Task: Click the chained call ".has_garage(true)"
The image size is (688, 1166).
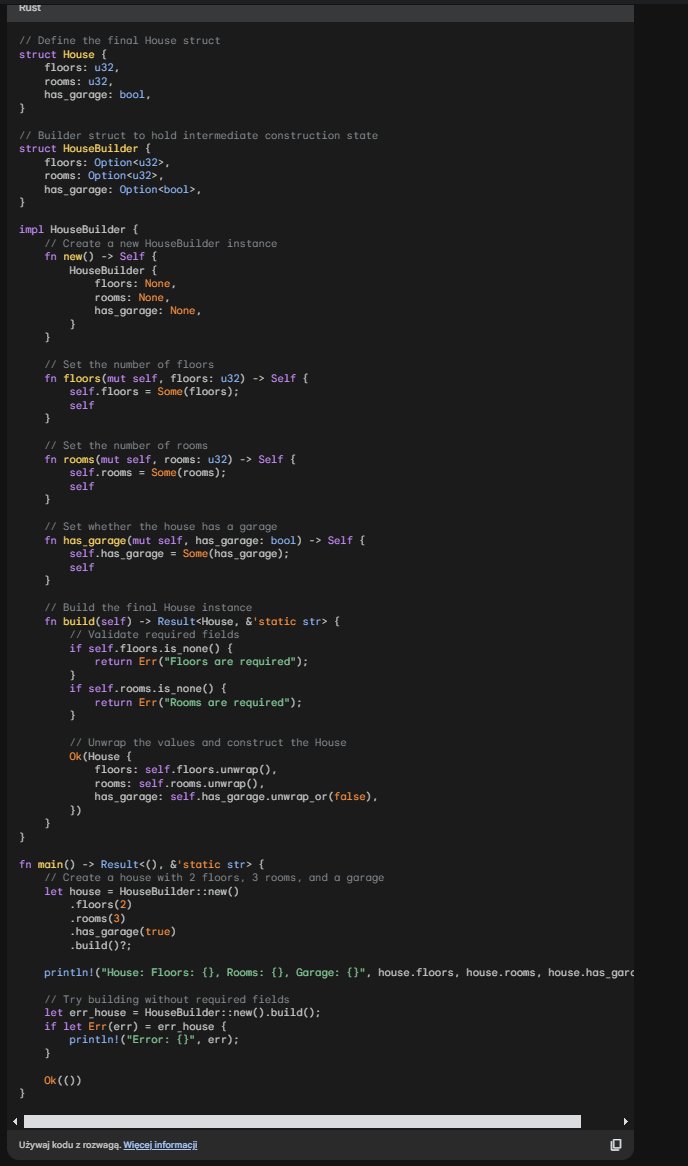Action: [123, 932]
